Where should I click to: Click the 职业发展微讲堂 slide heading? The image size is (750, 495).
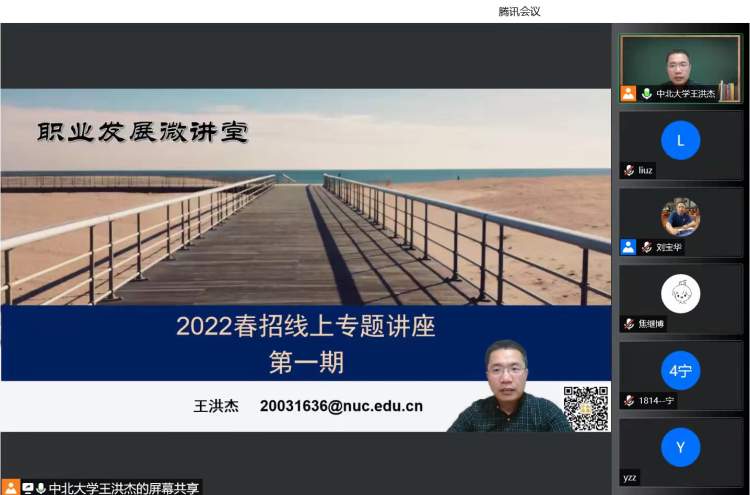click(x=143, y=132)
